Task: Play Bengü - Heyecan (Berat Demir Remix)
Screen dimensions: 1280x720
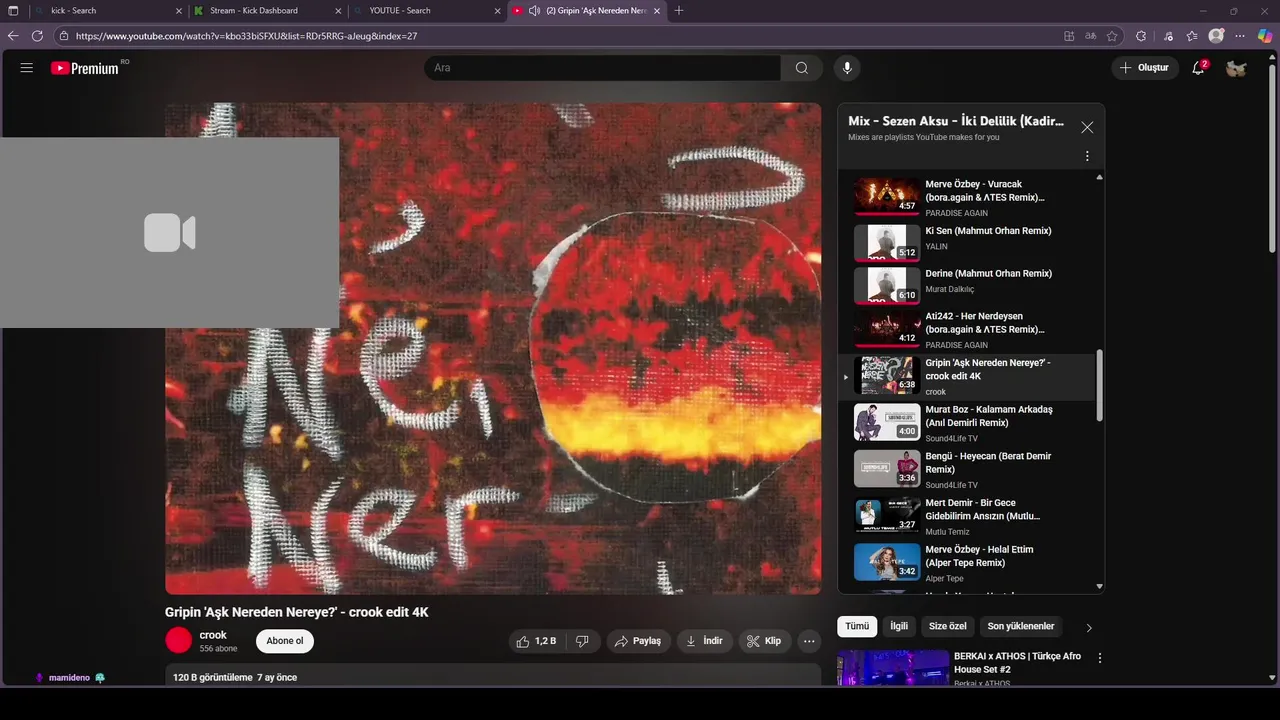Action: tap(968, 469)
